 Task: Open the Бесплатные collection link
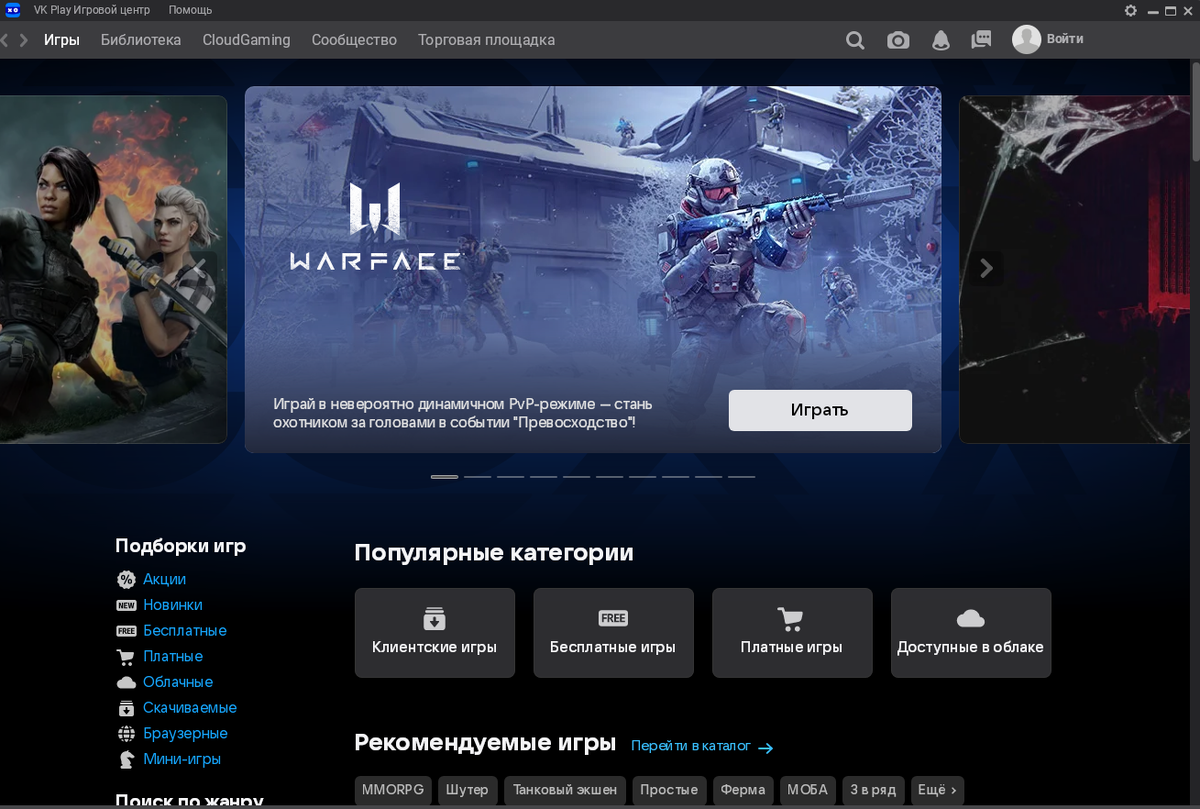[x=185, y=631]
